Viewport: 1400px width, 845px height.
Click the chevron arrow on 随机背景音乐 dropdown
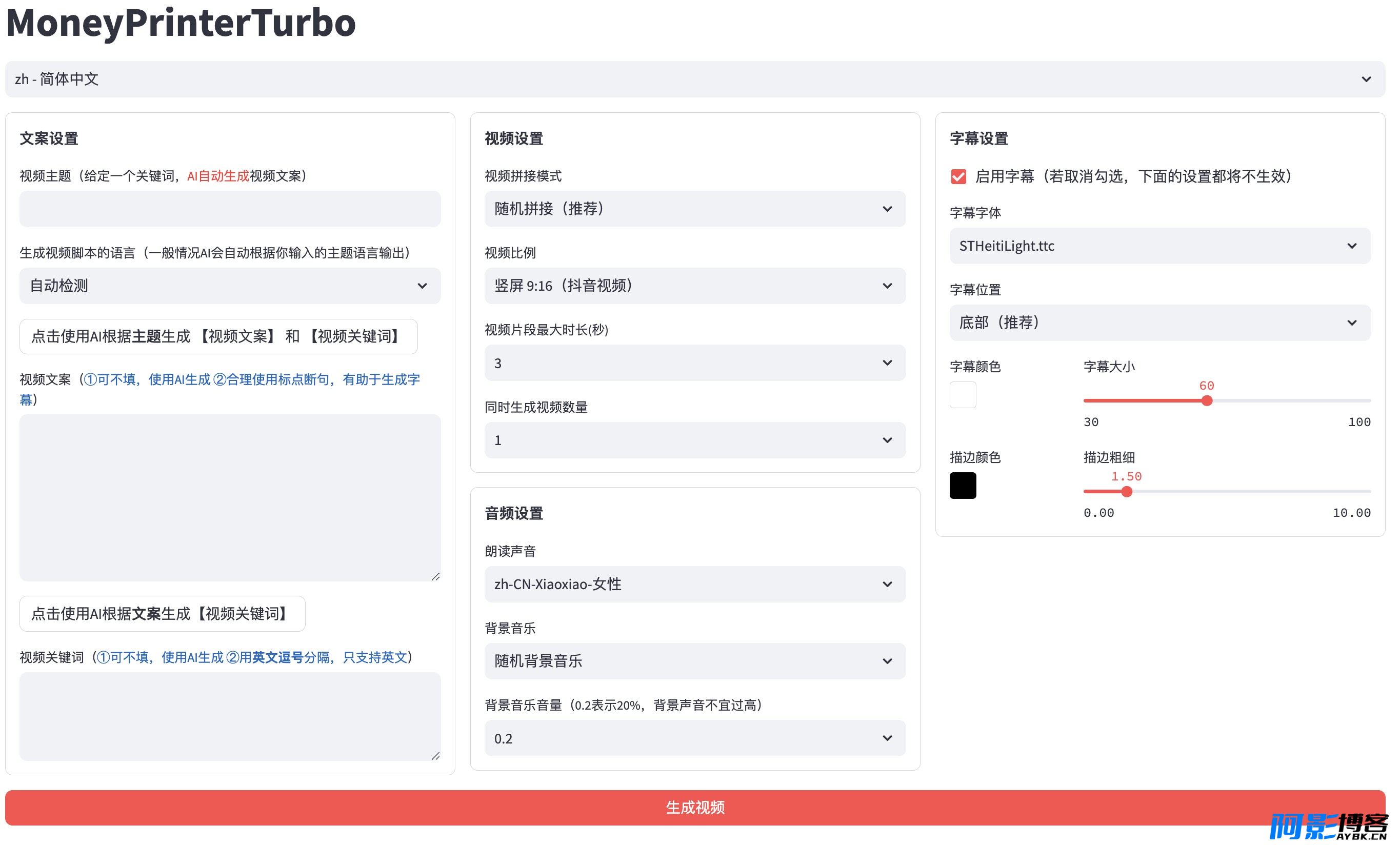887,661
